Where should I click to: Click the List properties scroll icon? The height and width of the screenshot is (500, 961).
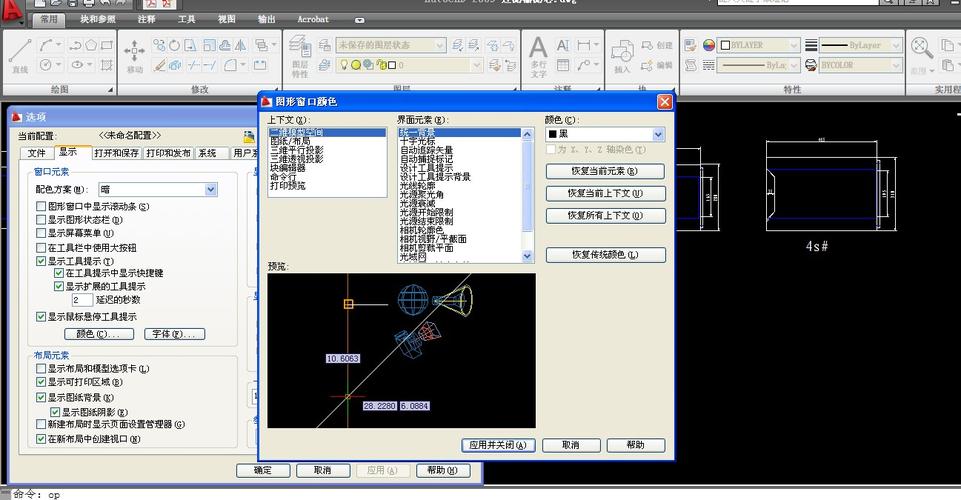[691, 65]
